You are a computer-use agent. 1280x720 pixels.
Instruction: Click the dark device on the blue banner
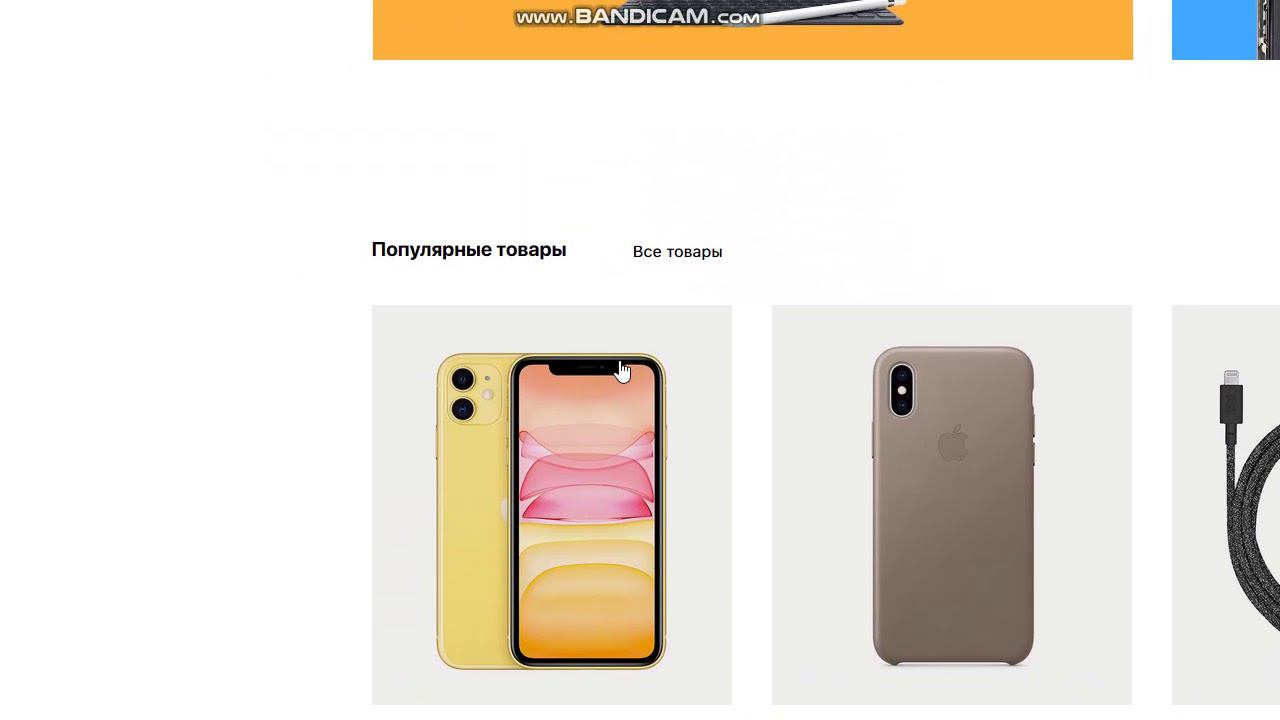pos(1268,30)
